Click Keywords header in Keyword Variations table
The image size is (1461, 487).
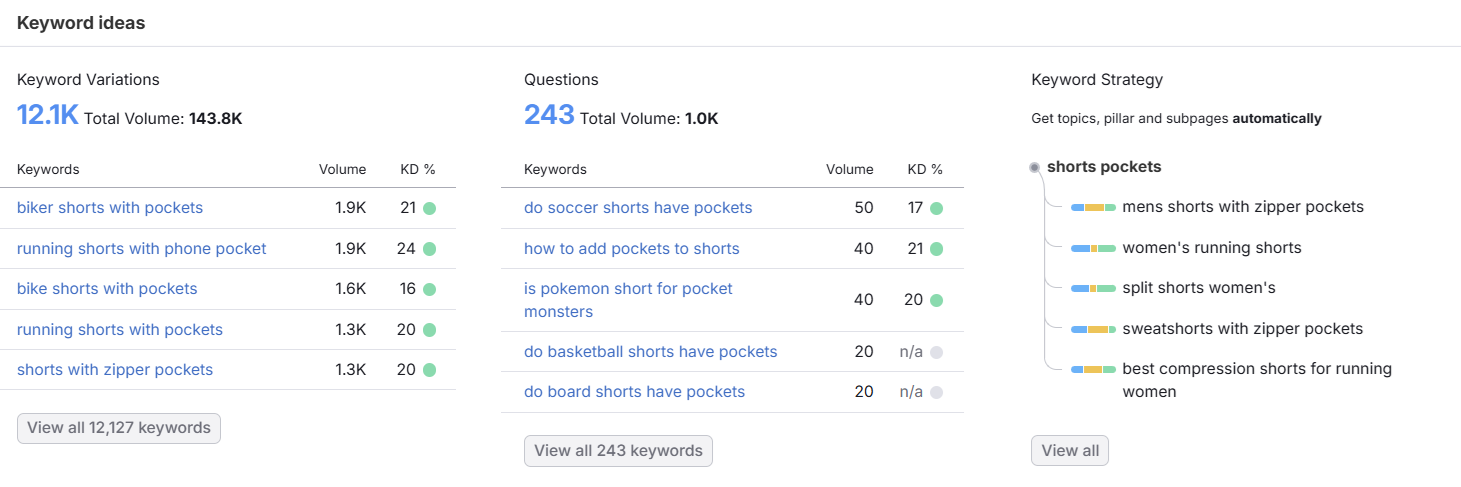click(48, 170)
